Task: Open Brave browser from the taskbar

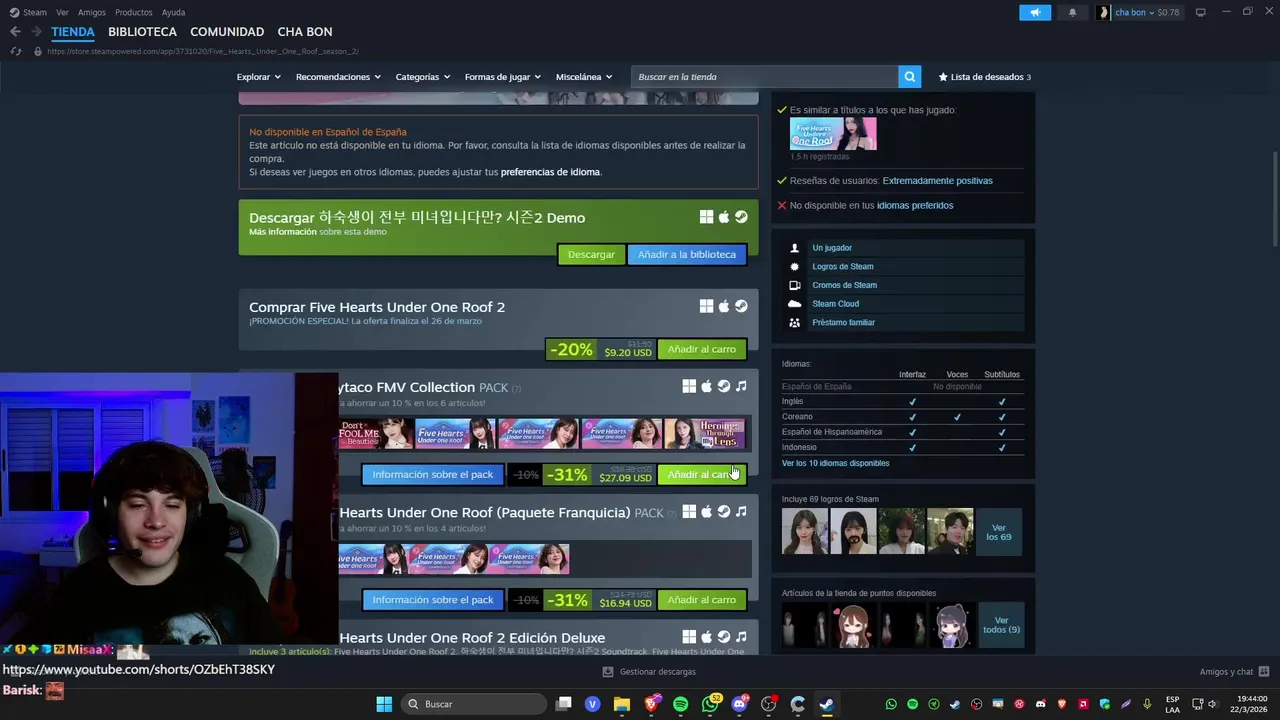Action: [x=651, y=704]
